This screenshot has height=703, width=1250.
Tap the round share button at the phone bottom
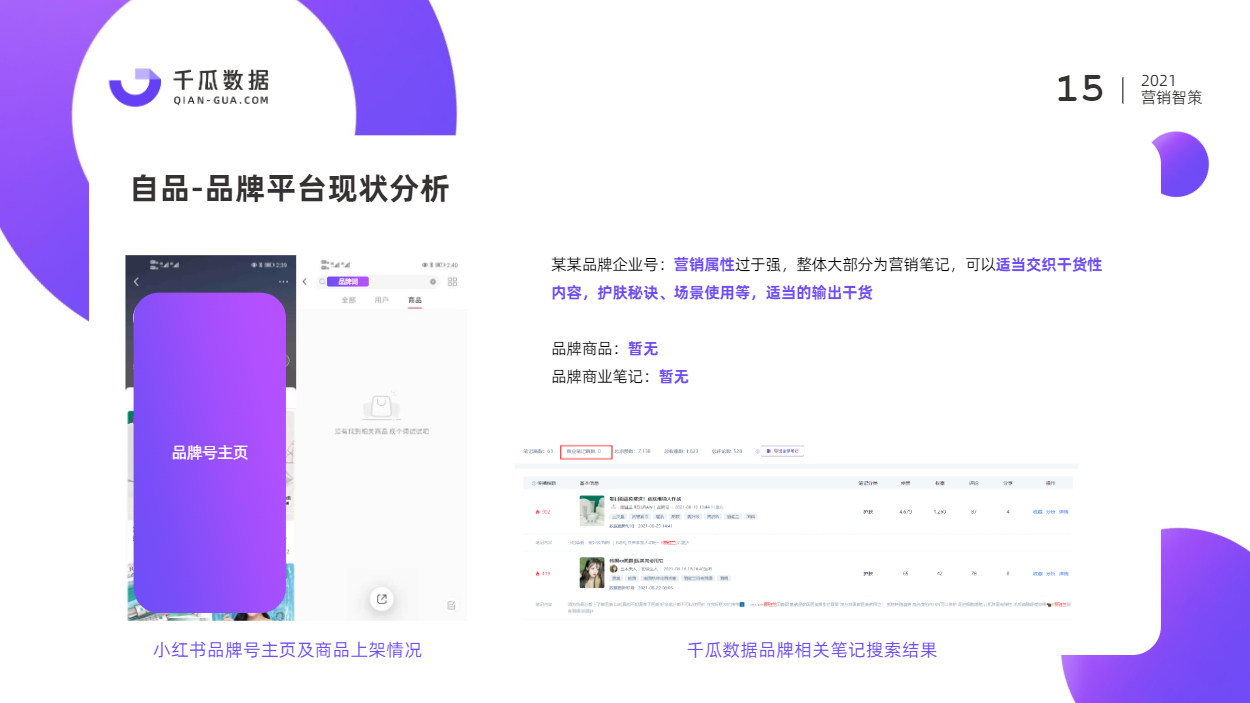click(381, 599)
